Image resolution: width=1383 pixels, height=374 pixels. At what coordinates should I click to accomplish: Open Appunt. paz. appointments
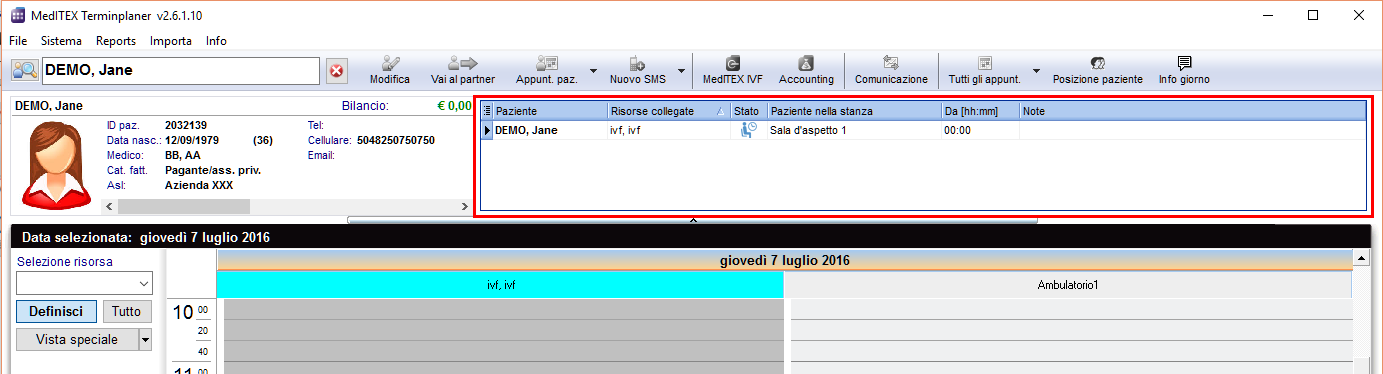pyautogui.click(x=547, y=69)
